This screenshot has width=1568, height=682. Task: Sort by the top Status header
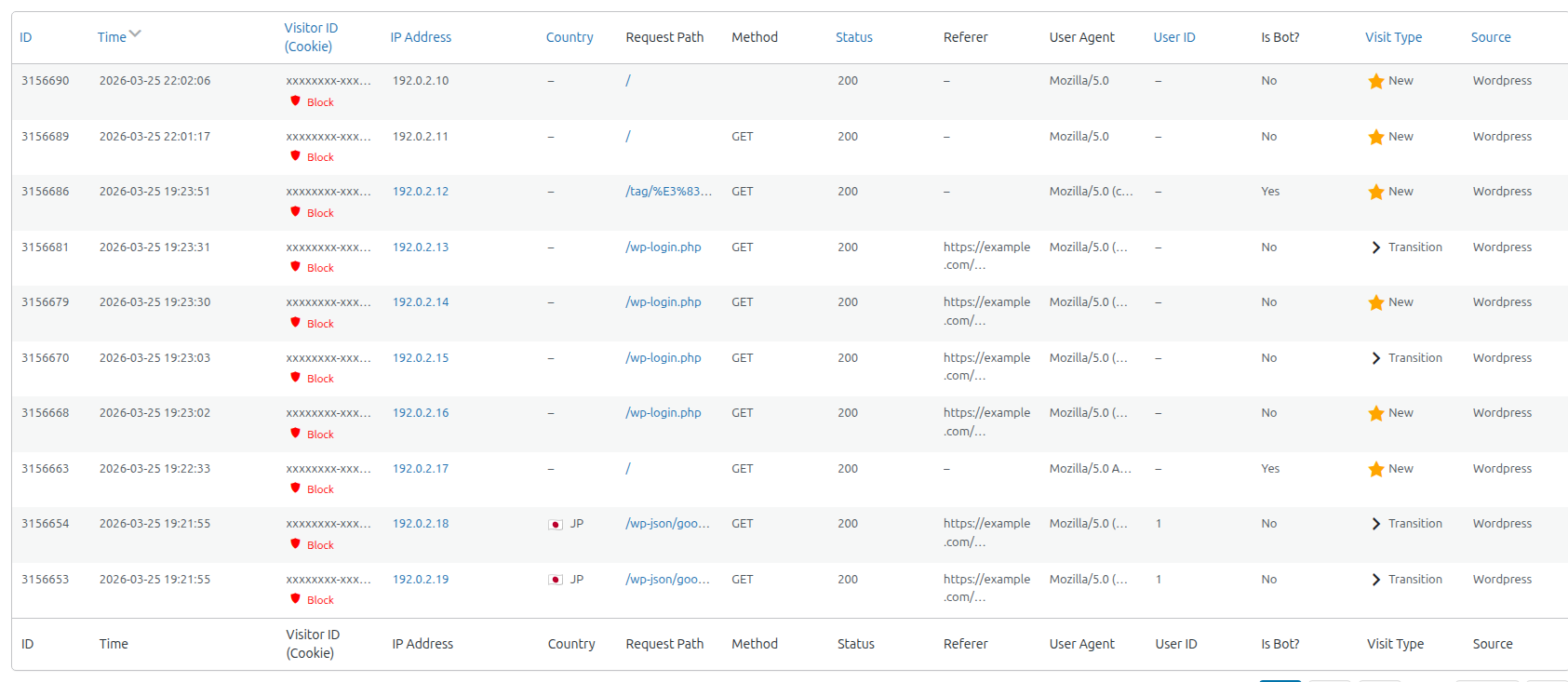pyautogui.click(x=854, y=37)
